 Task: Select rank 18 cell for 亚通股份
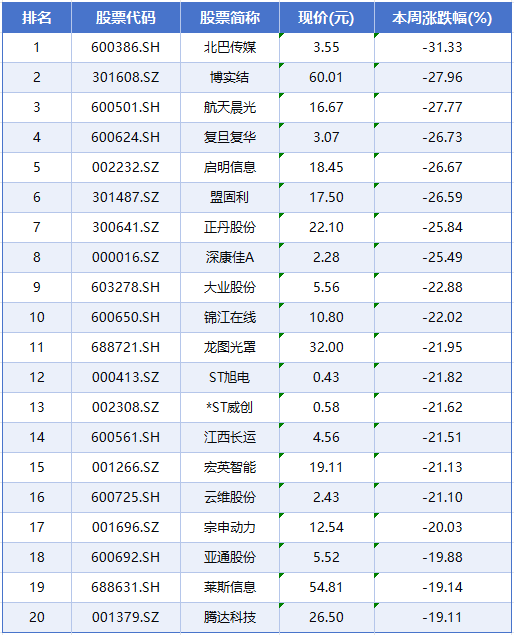point(37,557)
